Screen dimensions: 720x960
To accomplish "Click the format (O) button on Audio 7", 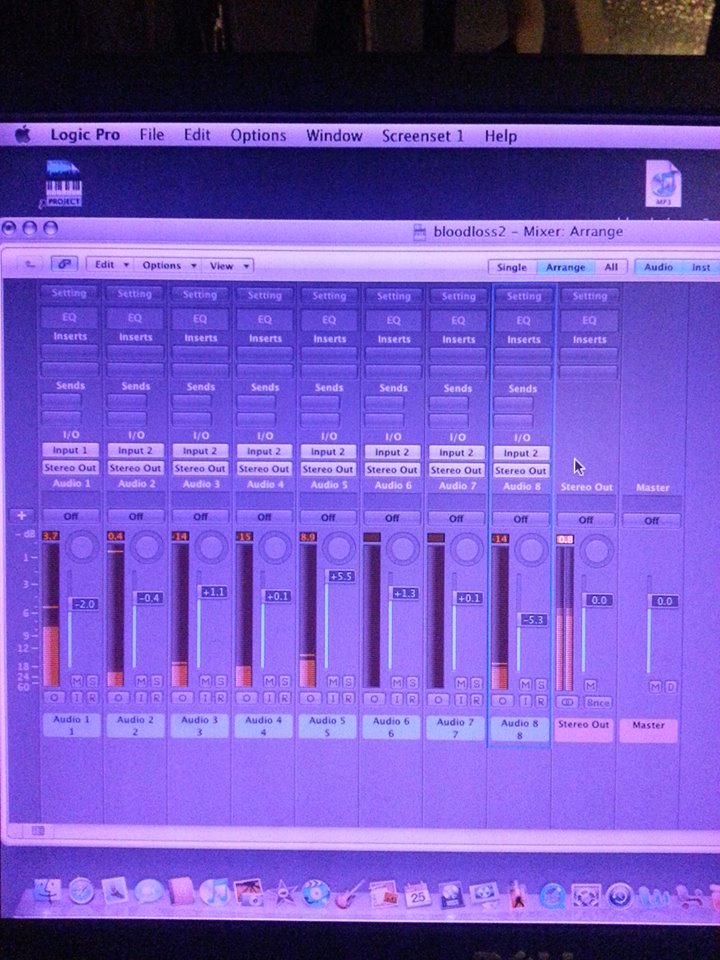I will 437,699.
